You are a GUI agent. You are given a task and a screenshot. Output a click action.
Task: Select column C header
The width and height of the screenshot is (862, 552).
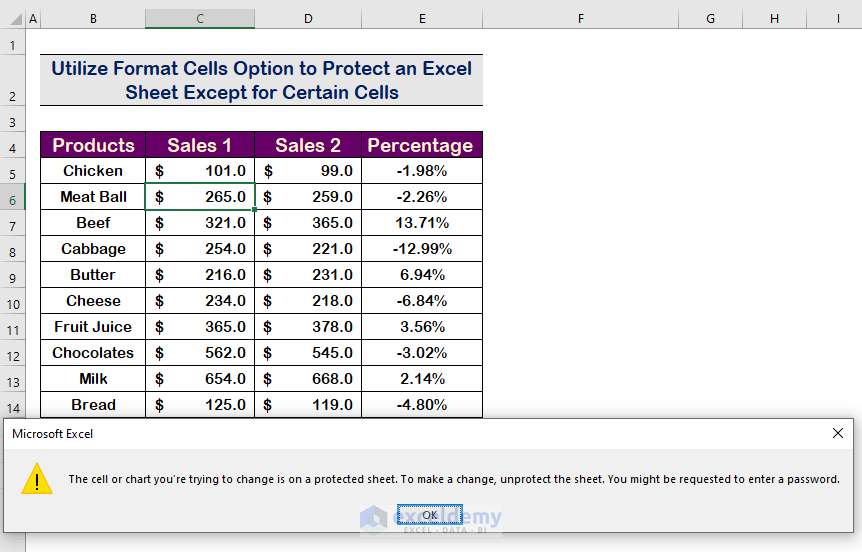pyautogui.click(x=200, y=18)
